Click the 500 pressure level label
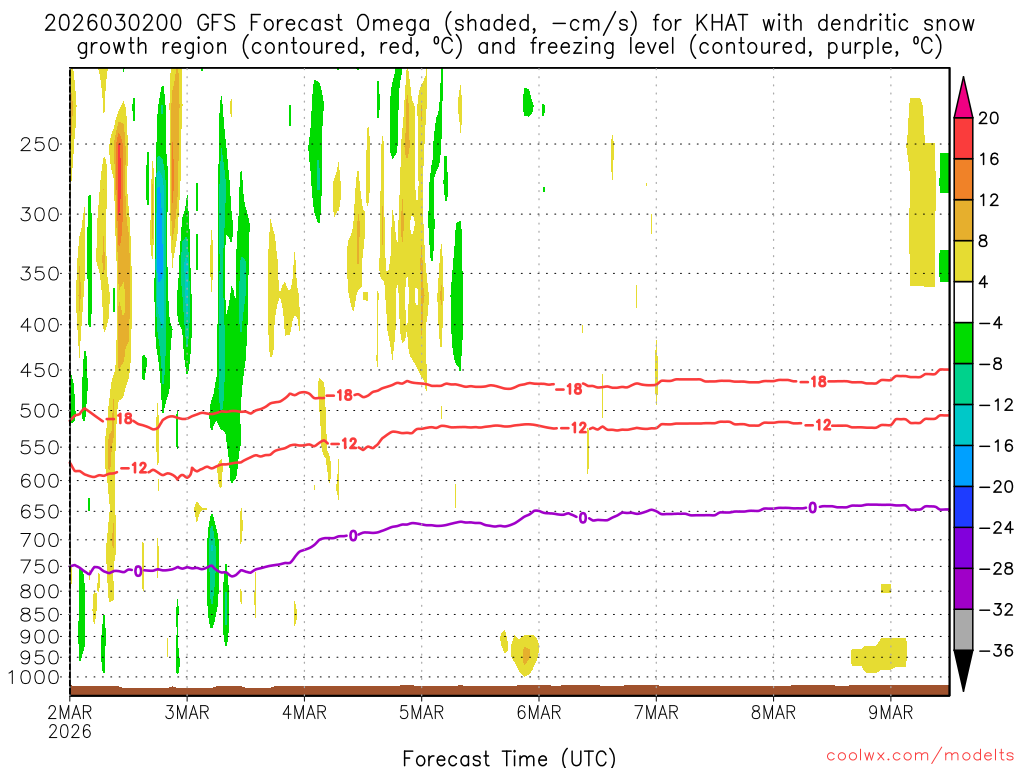This screenshot has height=768, width=1024. 40,411
